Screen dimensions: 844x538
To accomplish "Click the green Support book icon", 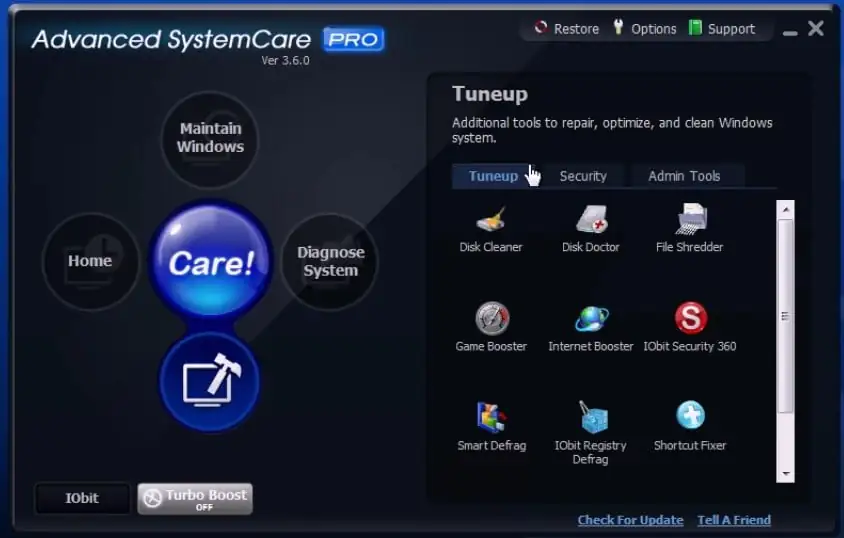I will (x=695, y=27).
